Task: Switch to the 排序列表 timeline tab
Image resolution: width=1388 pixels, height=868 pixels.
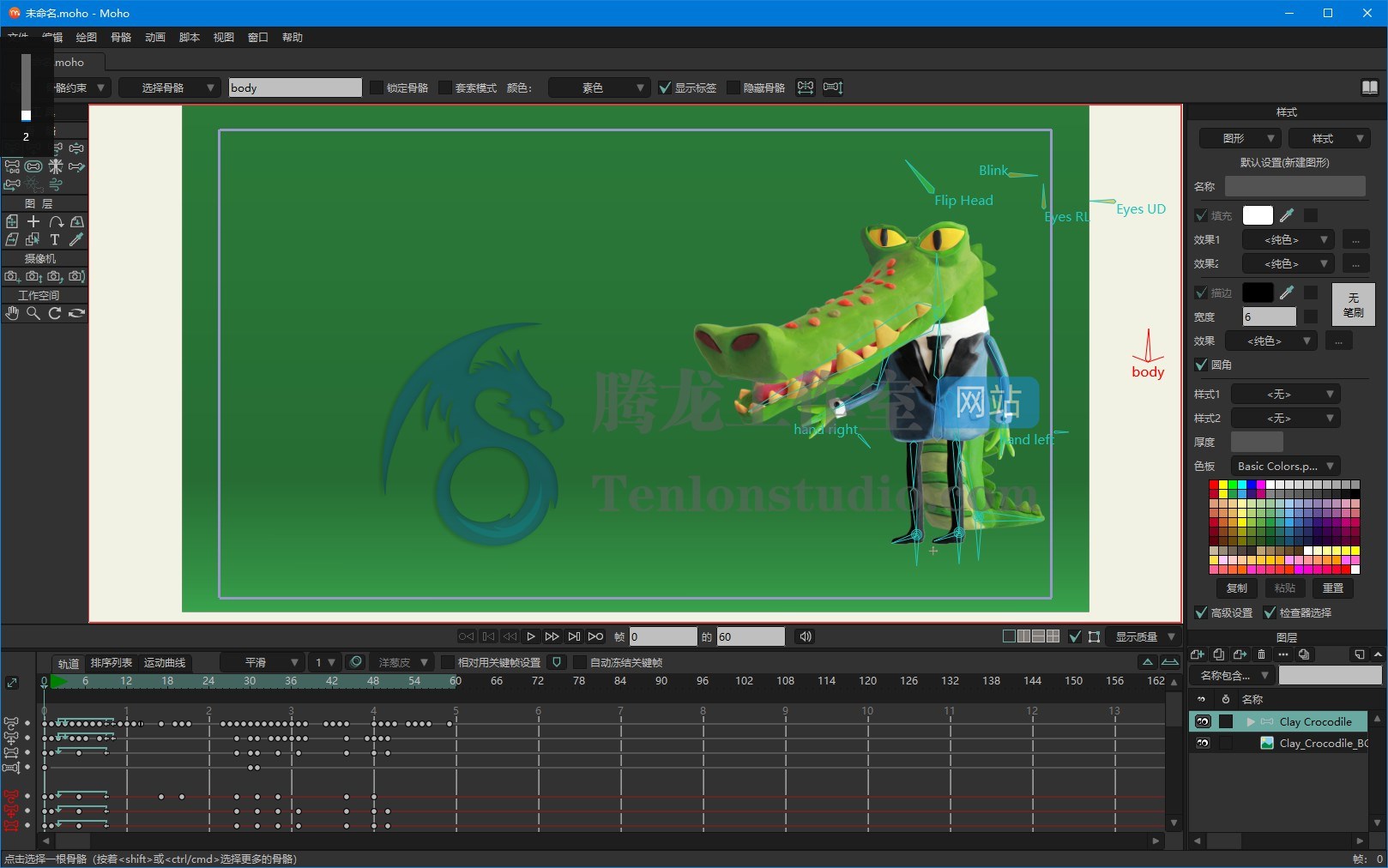Action: pyautogui.click(x=112, y=662)
